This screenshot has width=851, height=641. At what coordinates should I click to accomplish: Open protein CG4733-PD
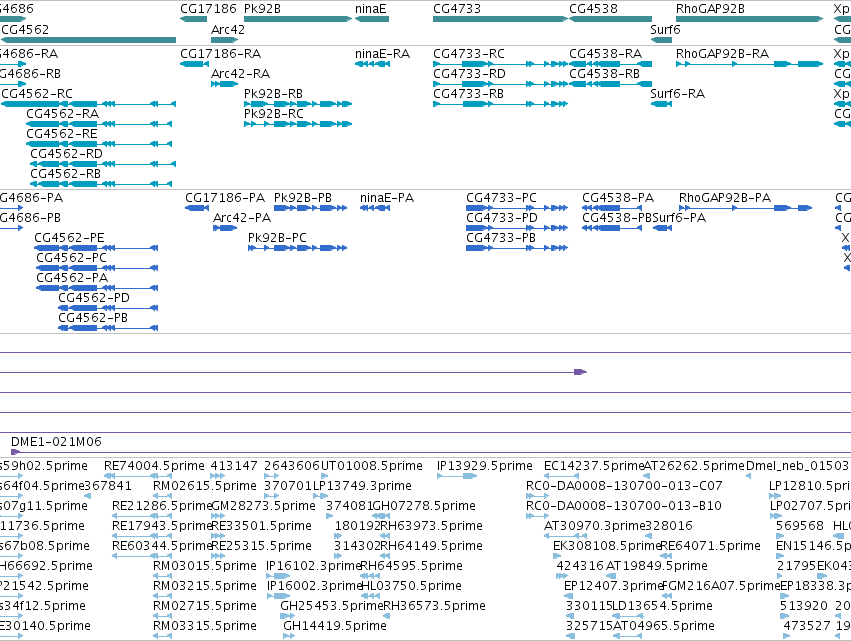(502, 218)
